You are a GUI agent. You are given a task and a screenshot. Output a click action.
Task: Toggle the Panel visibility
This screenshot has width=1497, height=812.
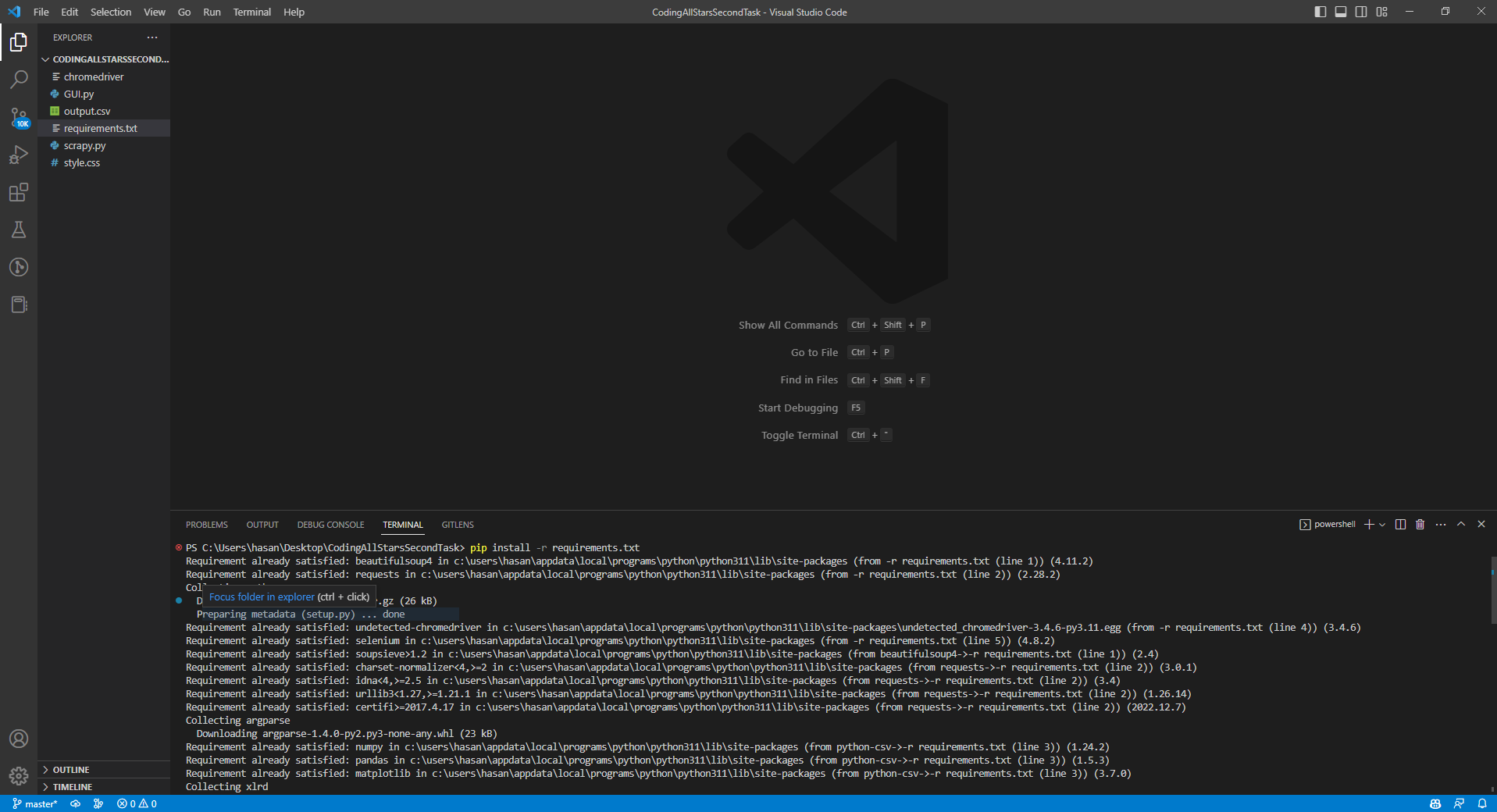click(1340, 11)
